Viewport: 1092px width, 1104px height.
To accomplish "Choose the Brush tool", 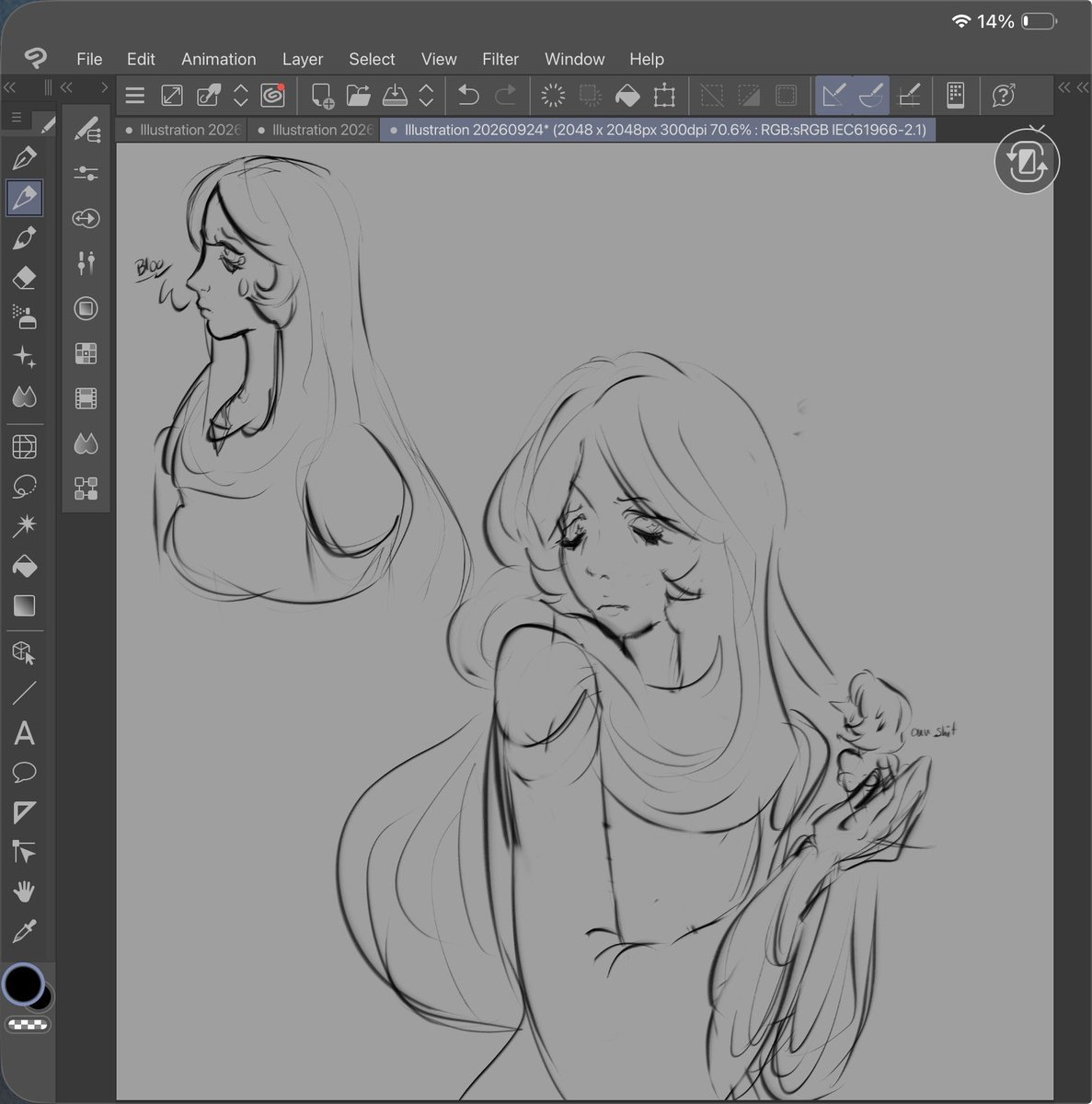I will [25, 238].
